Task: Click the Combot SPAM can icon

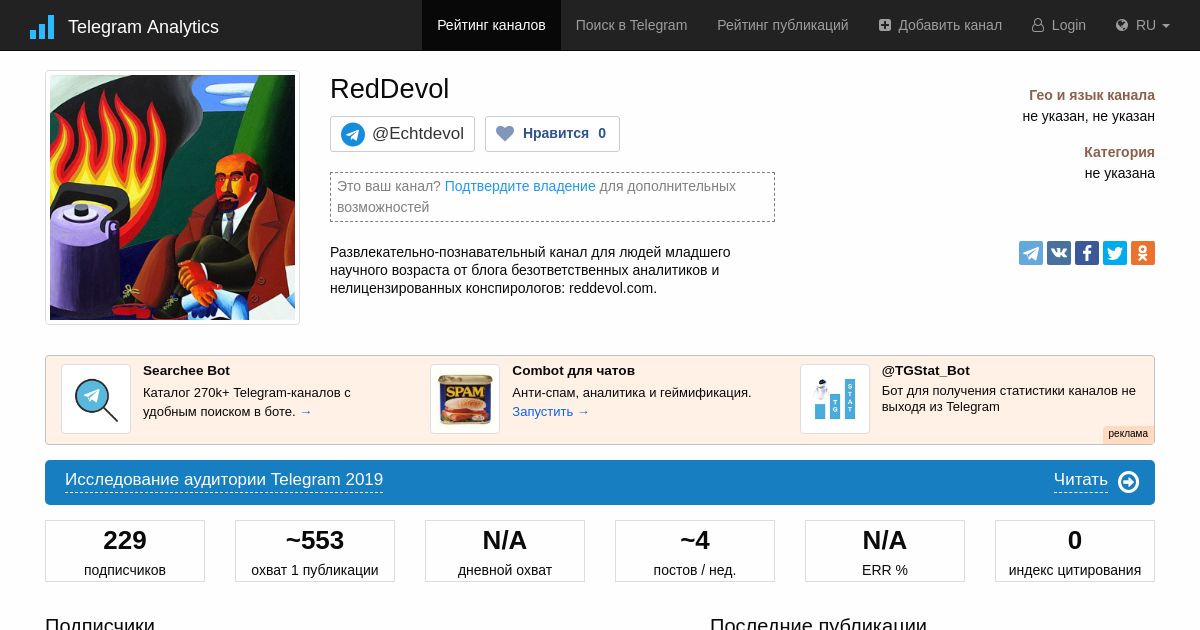Action: click(465, 399)
